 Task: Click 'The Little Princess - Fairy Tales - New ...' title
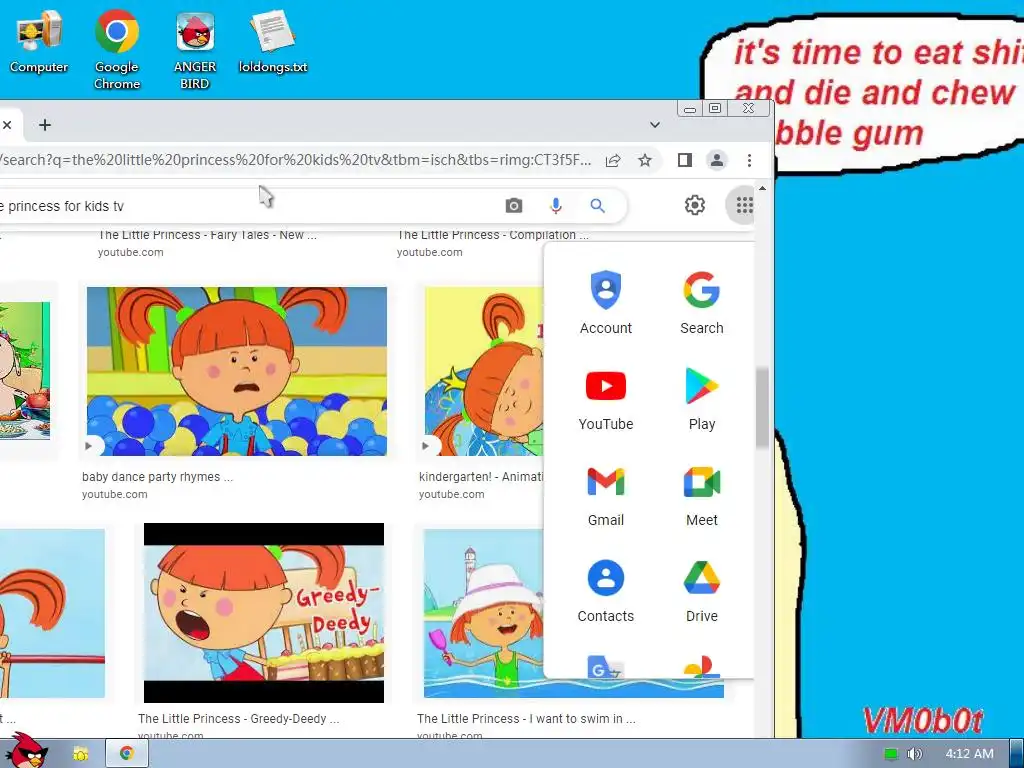[208, 235]
